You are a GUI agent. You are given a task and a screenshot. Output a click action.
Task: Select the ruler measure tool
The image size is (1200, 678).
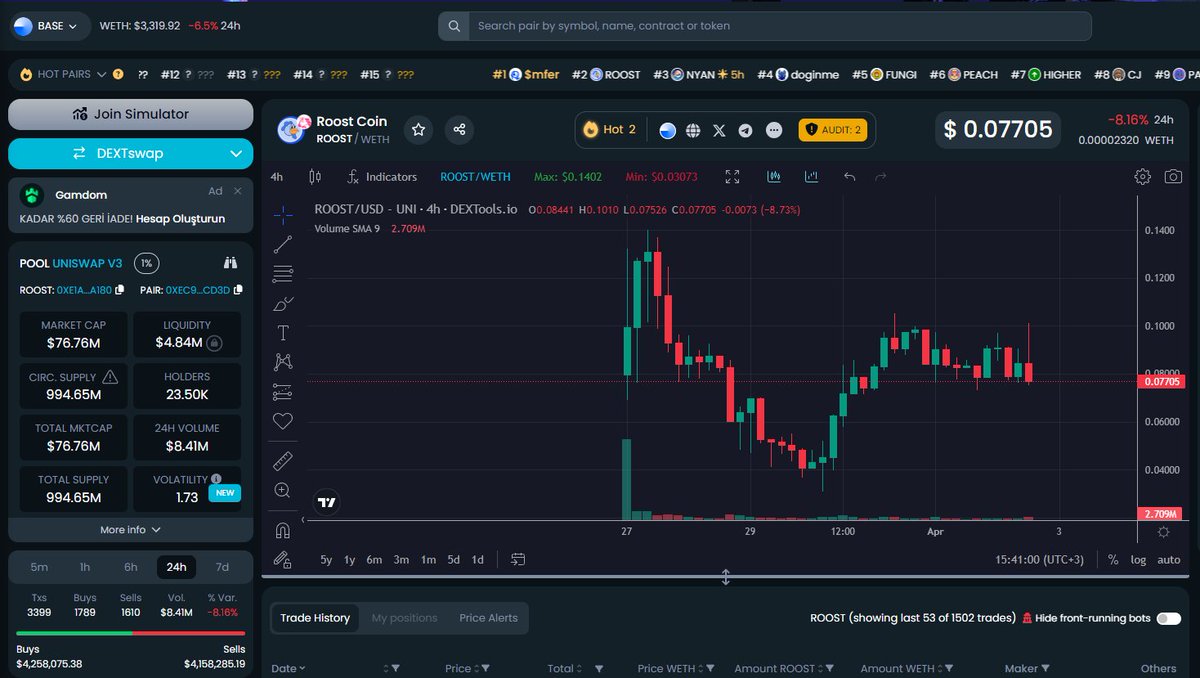click(283, 460)
